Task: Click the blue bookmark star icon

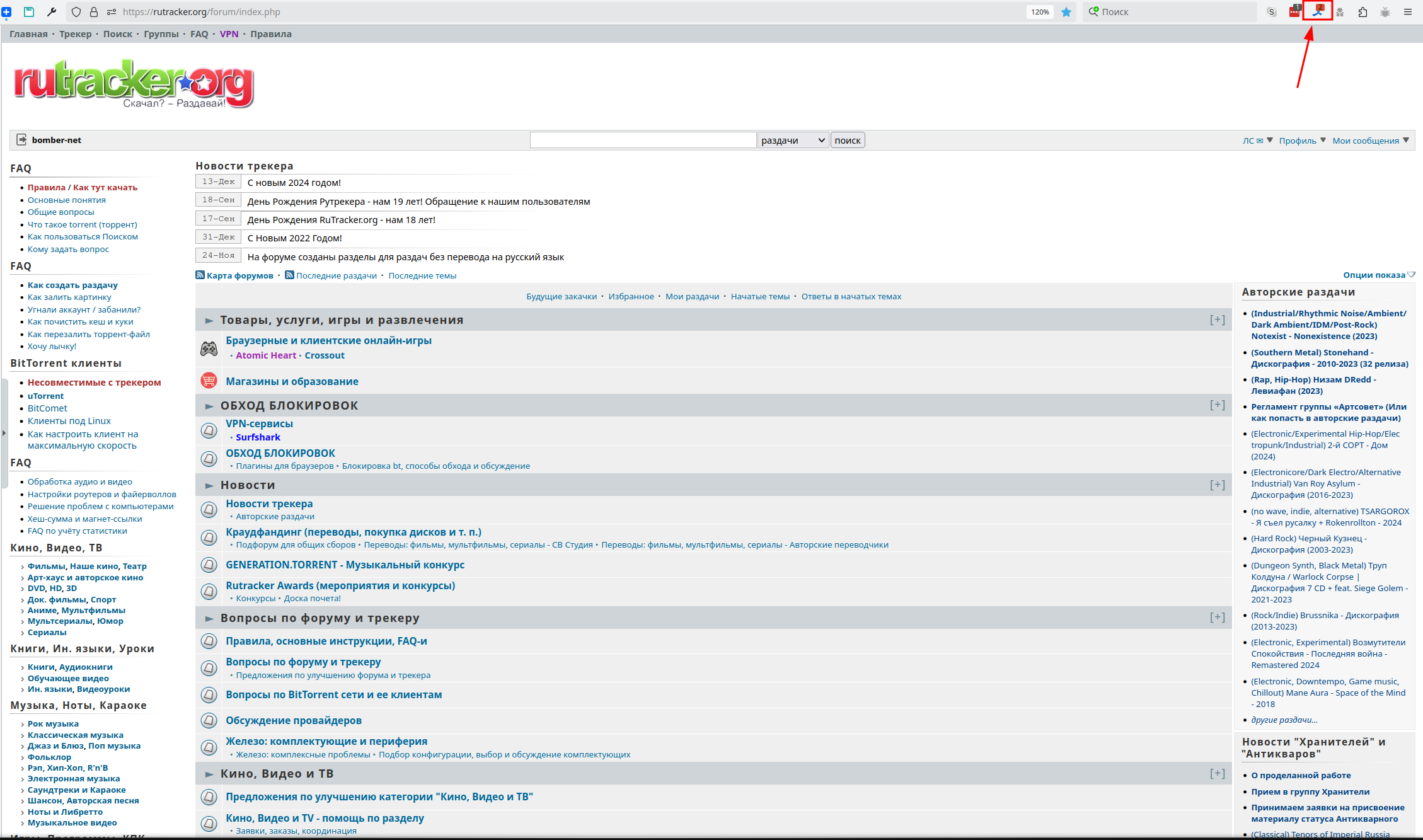Action: [x=1066, y=12]
